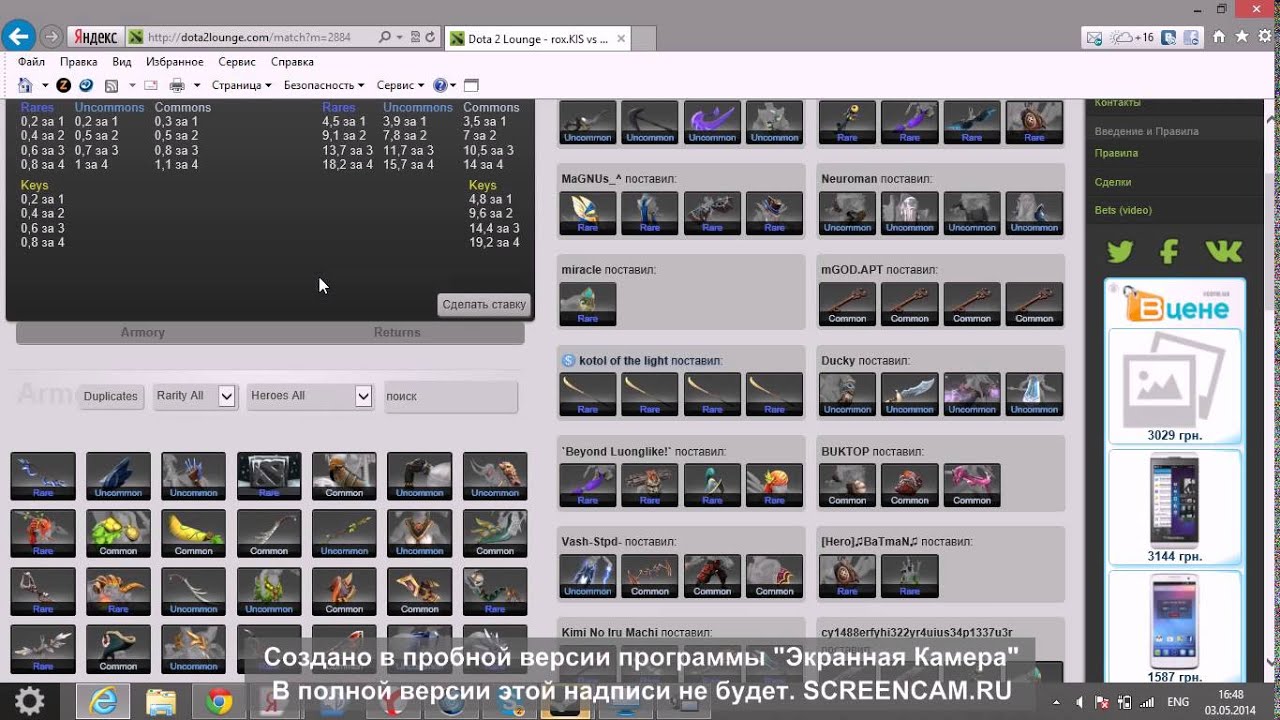This screenshot has width=1280, height=720.
Task: Switch to the Armory tab
Action: [x=143, y=332]
